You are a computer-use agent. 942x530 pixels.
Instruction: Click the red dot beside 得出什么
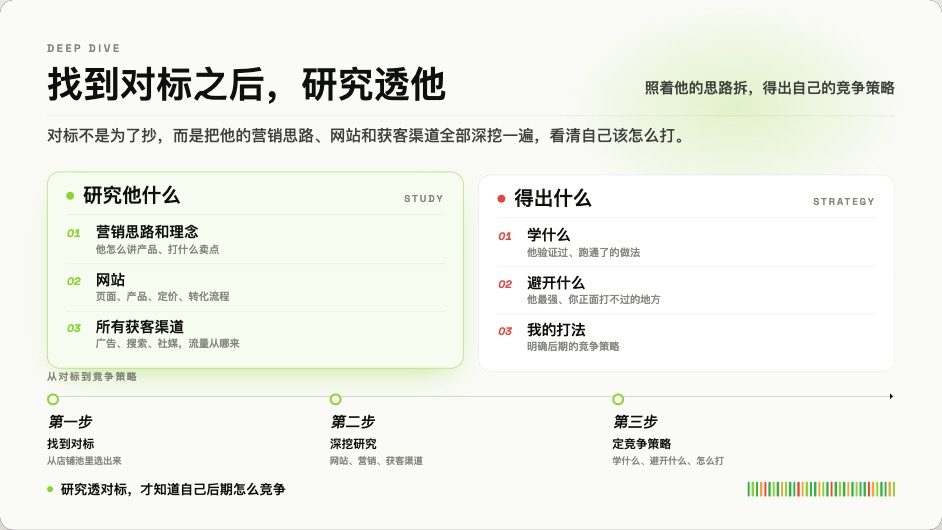click(501, 199)
